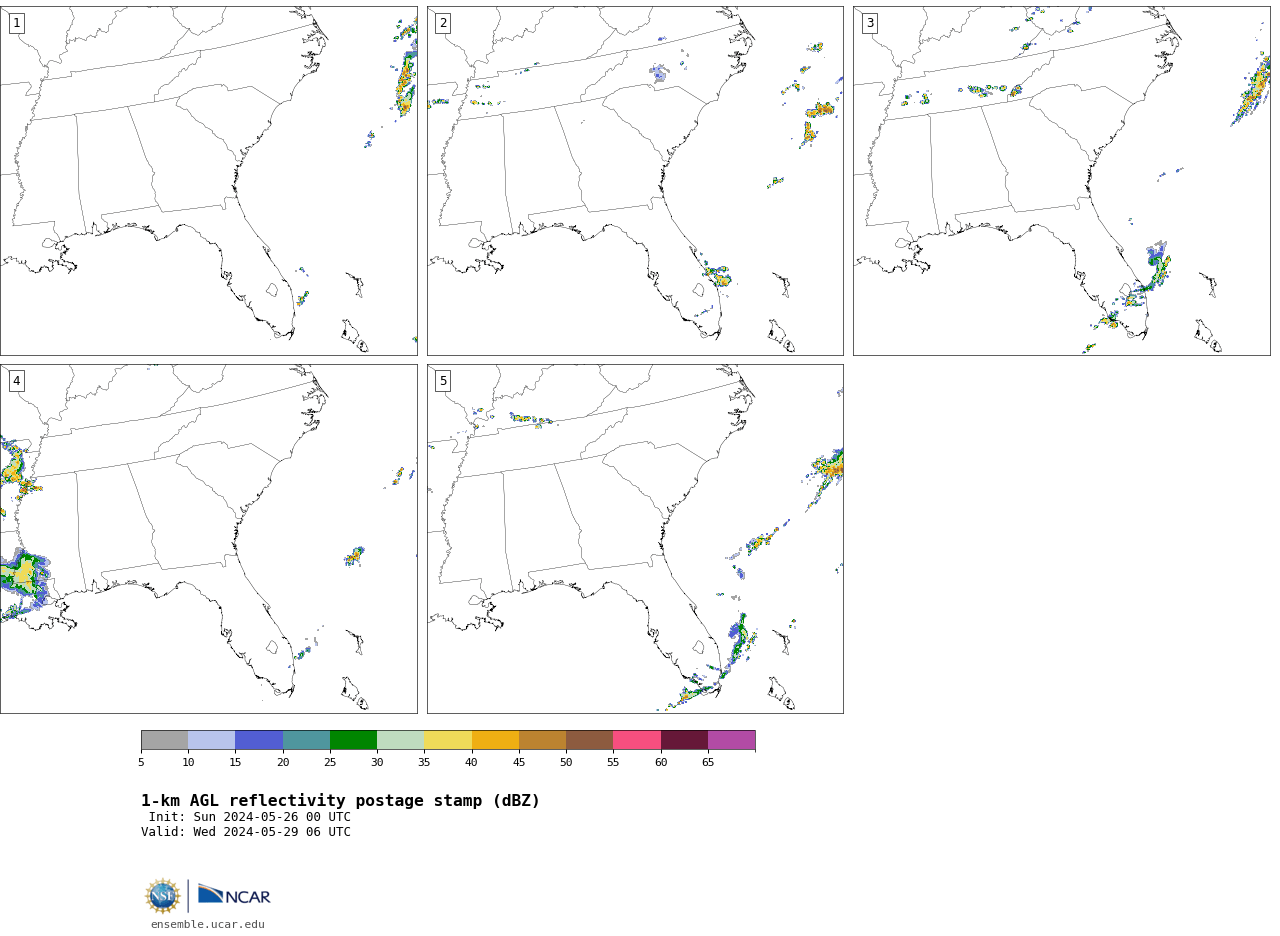The height and width of the screenshot is (936, 1280).
Task: Click the tan-brown 45-50 dBZ swatch
Action: pos(542,740)
